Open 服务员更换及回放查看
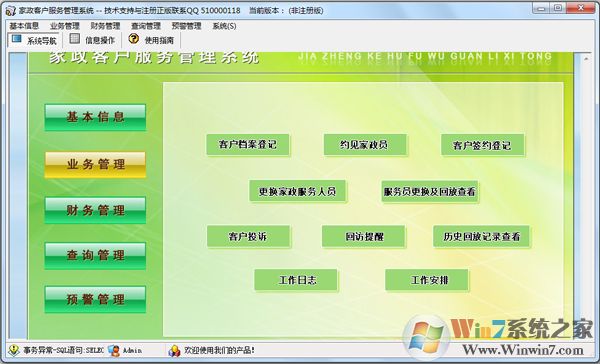This screenshot has height=364, width=600. [430, 191]
